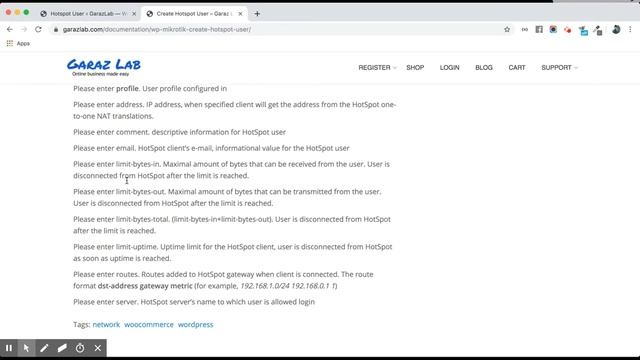The width and height of the screenshot is (640, 360).
Task: Click the bold word 'profile' in text
Action: pos(127,89)
